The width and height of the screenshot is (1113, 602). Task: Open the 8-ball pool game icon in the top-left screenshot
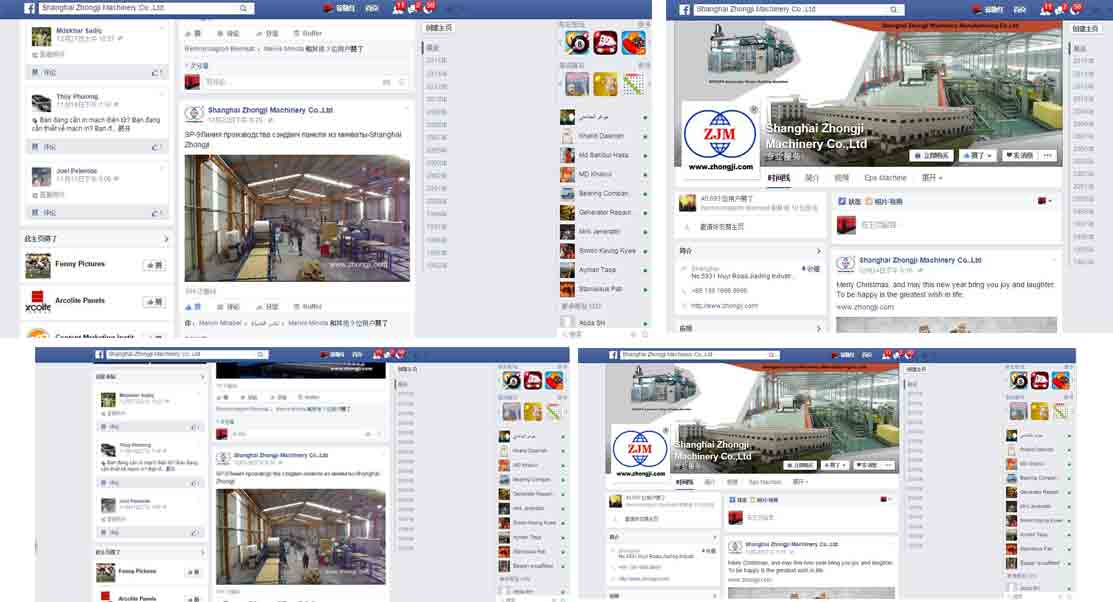point(575,43)
